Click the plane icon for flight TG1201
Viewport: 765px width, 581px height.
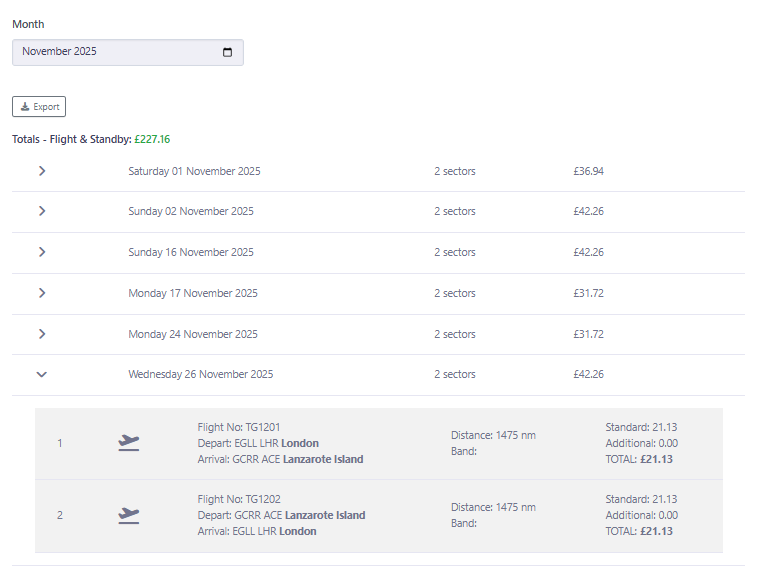point(128,443)
